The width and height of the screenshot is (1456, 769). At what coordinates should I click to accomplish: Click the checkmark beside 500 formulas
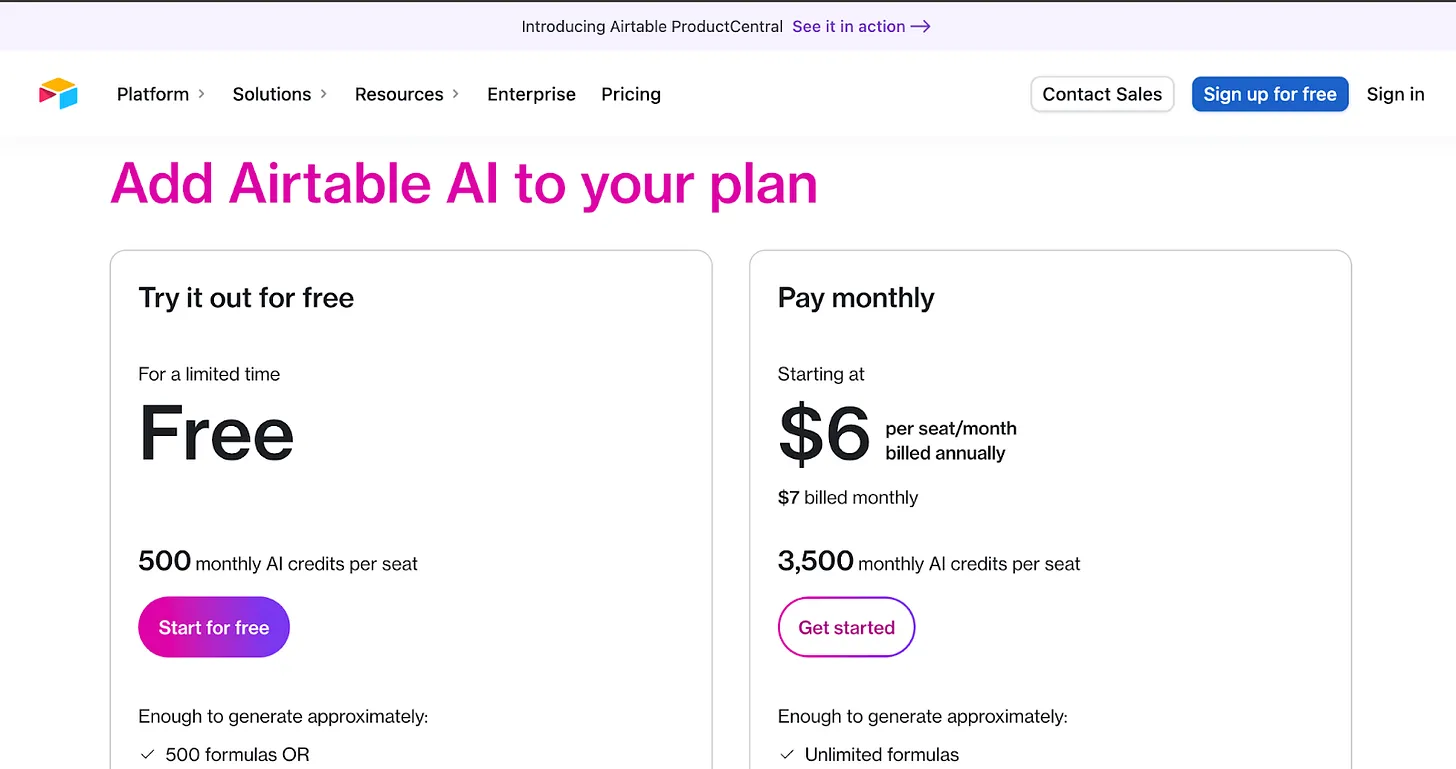click(x=147, y=754)
